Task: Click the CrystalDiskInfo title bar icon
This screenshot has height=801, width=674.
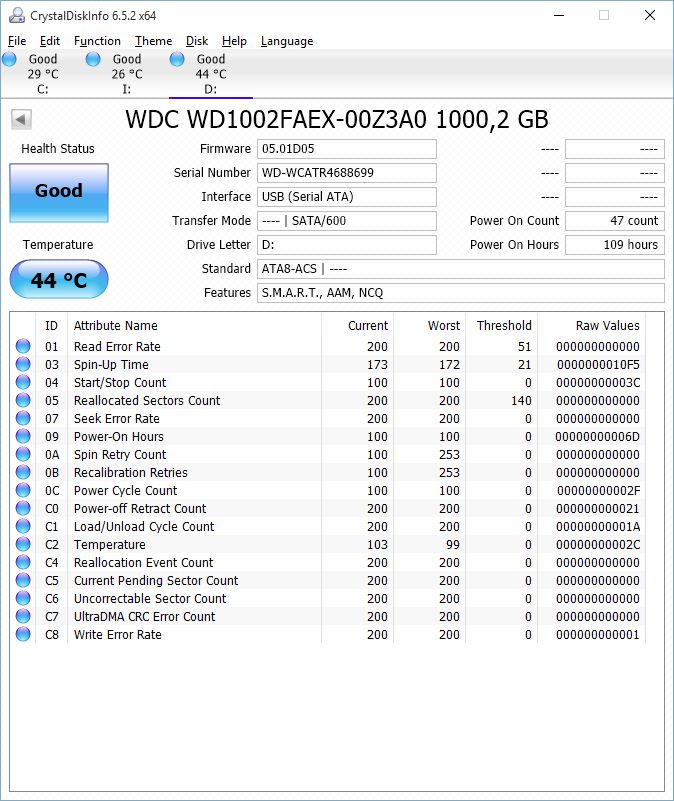Action: 17,15
